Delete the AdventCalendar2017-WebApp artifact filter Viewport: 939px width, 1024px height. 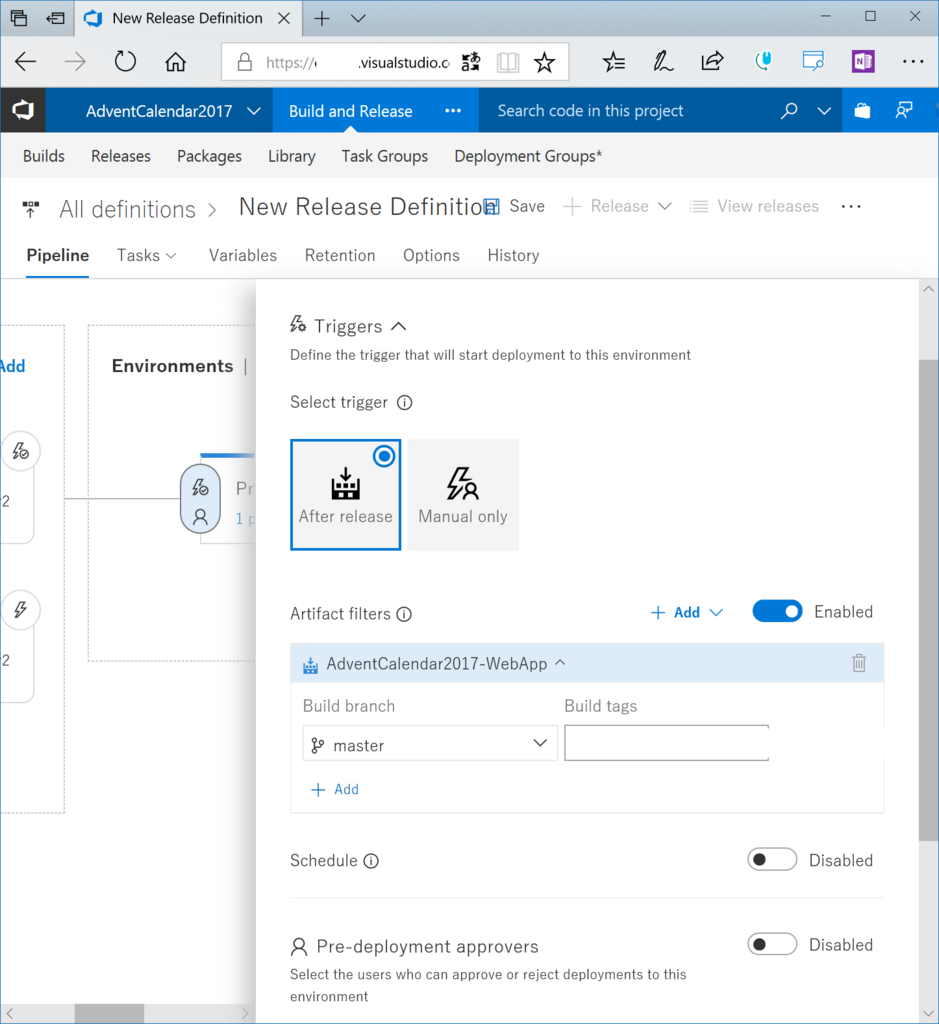[x=859, y=664]
